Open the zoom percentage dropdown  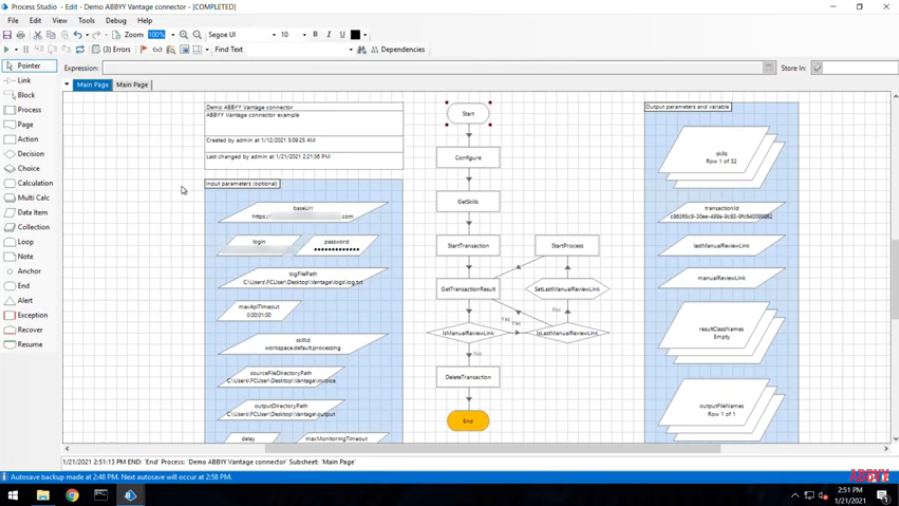pyautogui.click(x=173, y=35)
